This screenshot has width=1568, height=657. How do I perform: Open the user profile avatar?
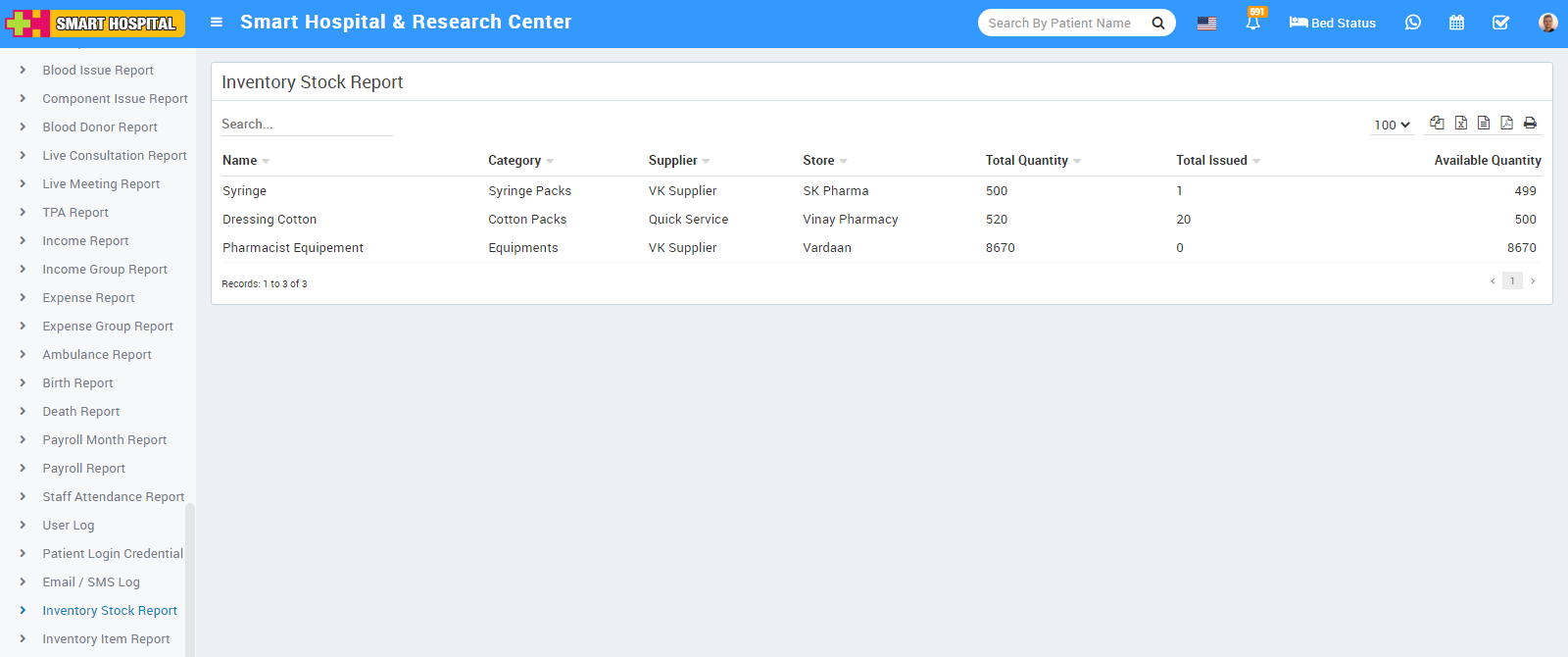(1547, 23)
